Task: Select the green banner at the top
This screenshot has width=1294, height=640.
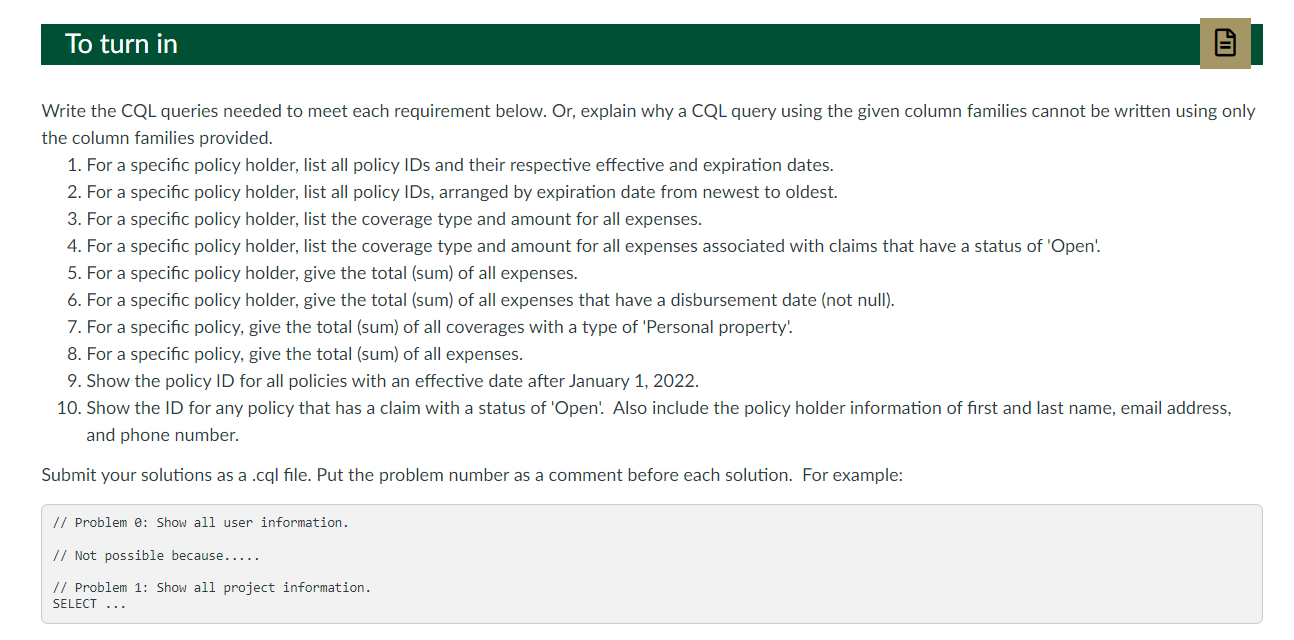Action: (600, 44)
